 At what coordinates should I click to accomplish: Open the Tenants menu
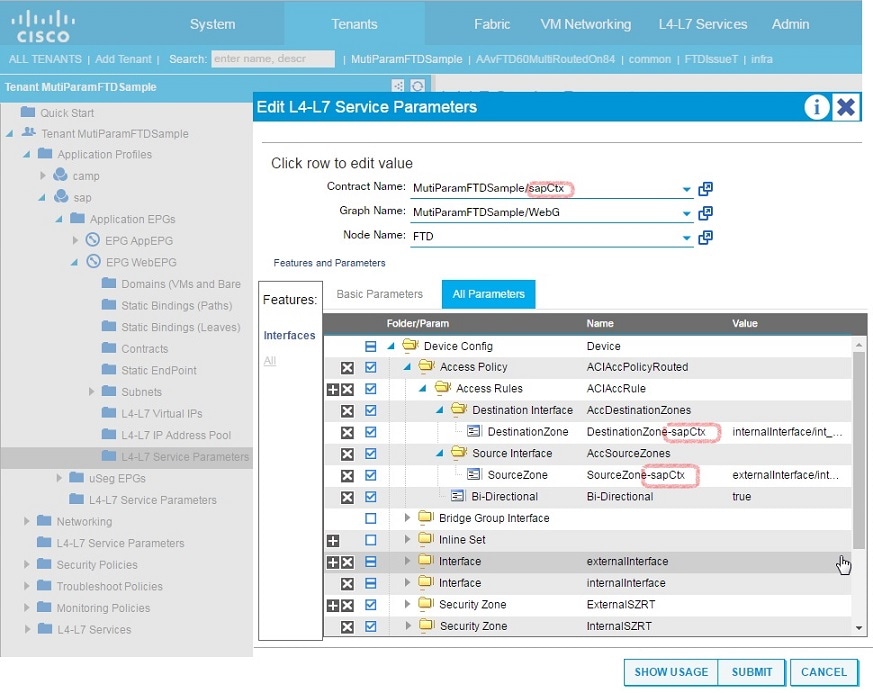click(354, 24)
